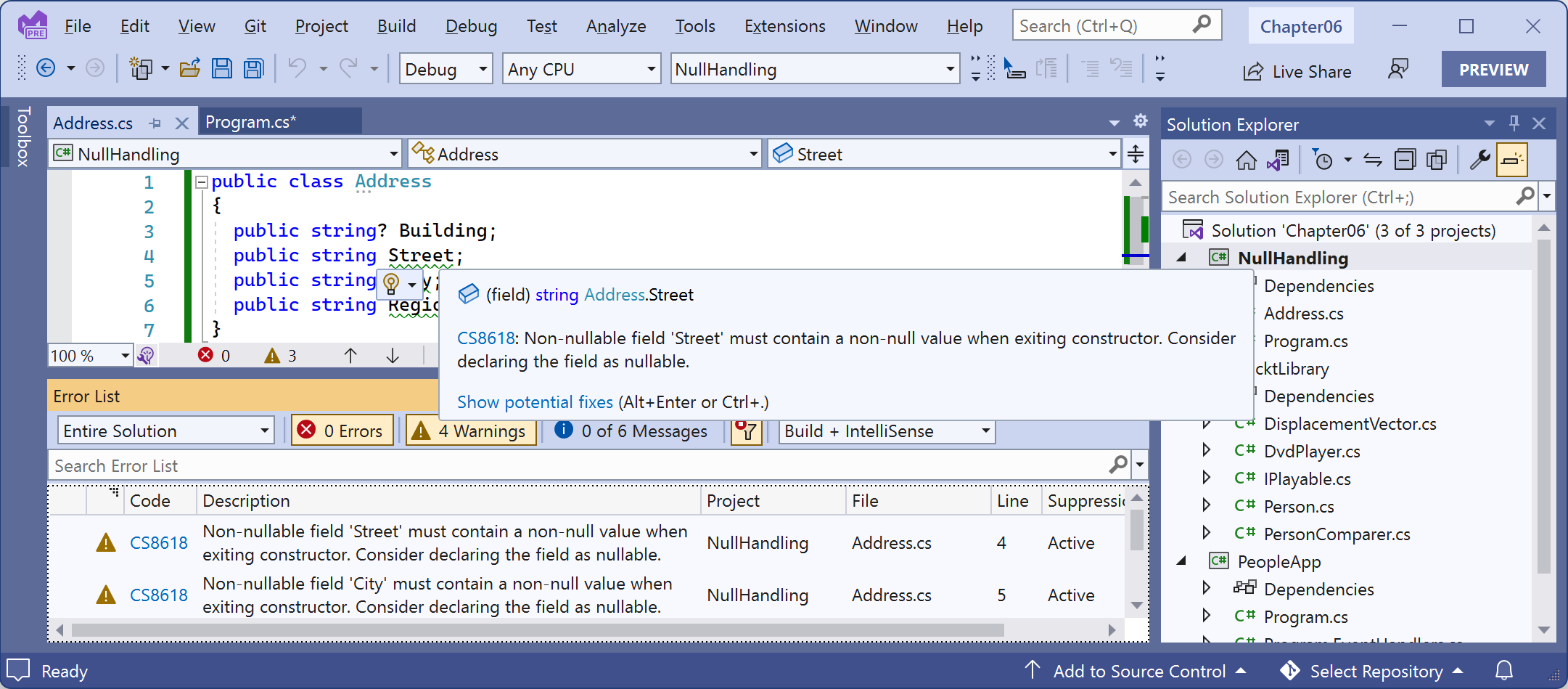Viewport: 1568px width, 689px height.
Task: Go to previous issue up arrow
Action: pos(350,356)
